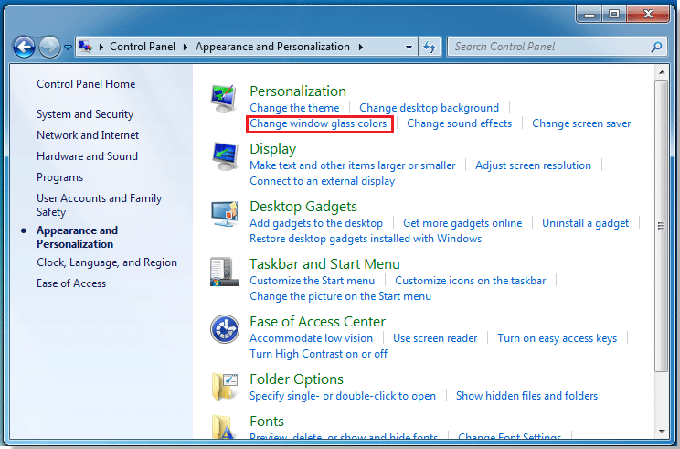Select System and Security in sidebar
This screenshot has width=680, height=449.
point(85,114)
